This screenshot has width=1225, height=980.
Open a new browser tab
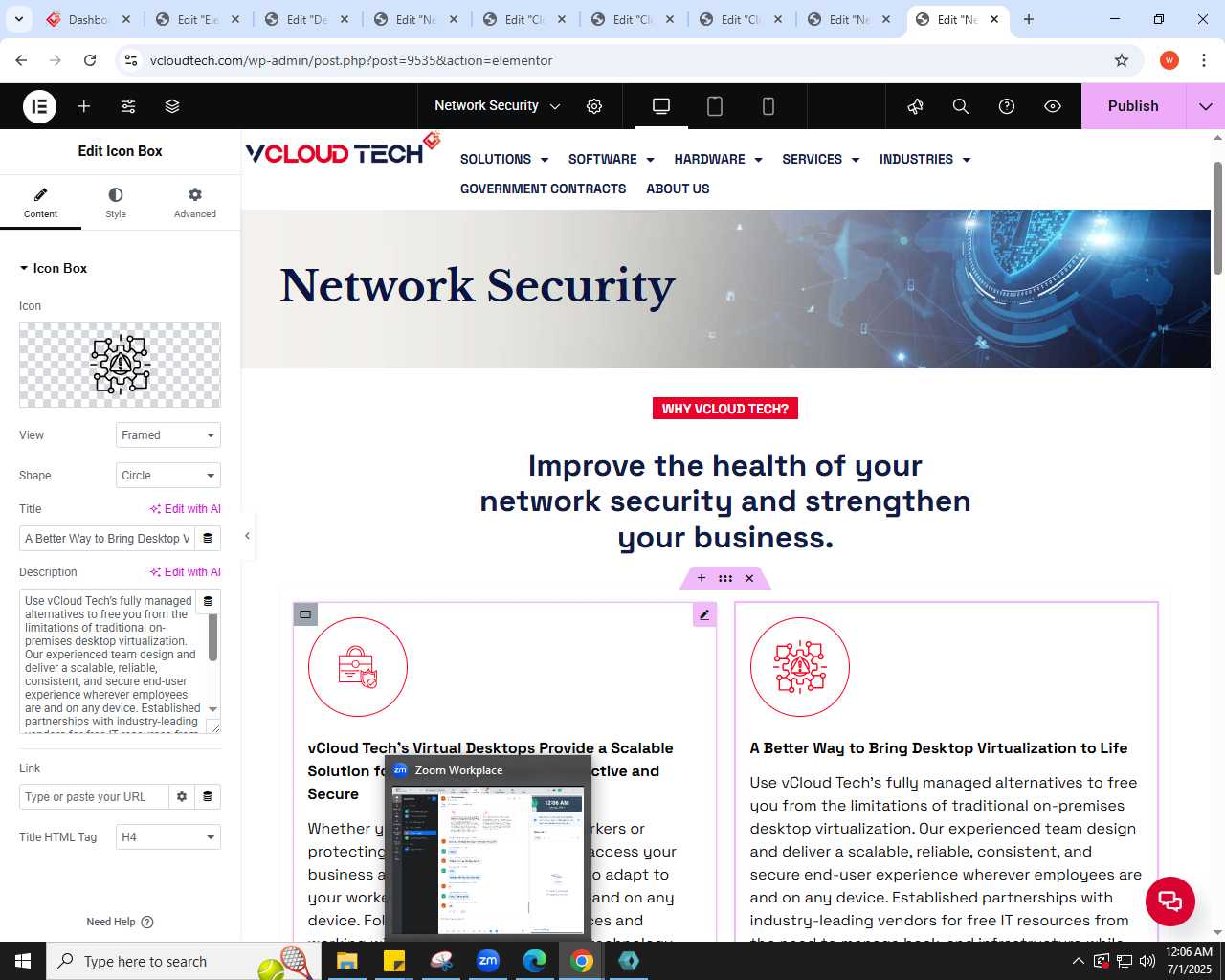1029,19
